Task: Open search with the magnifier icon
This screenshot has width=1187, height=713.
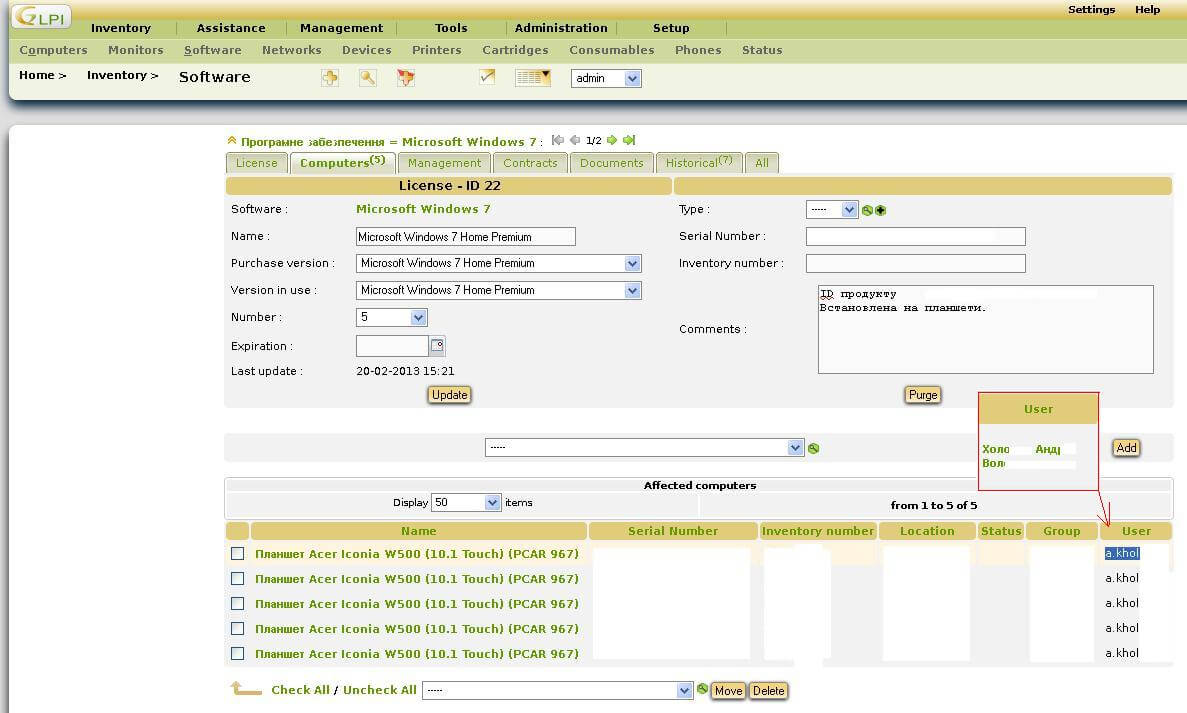Action: pos(367,77)
